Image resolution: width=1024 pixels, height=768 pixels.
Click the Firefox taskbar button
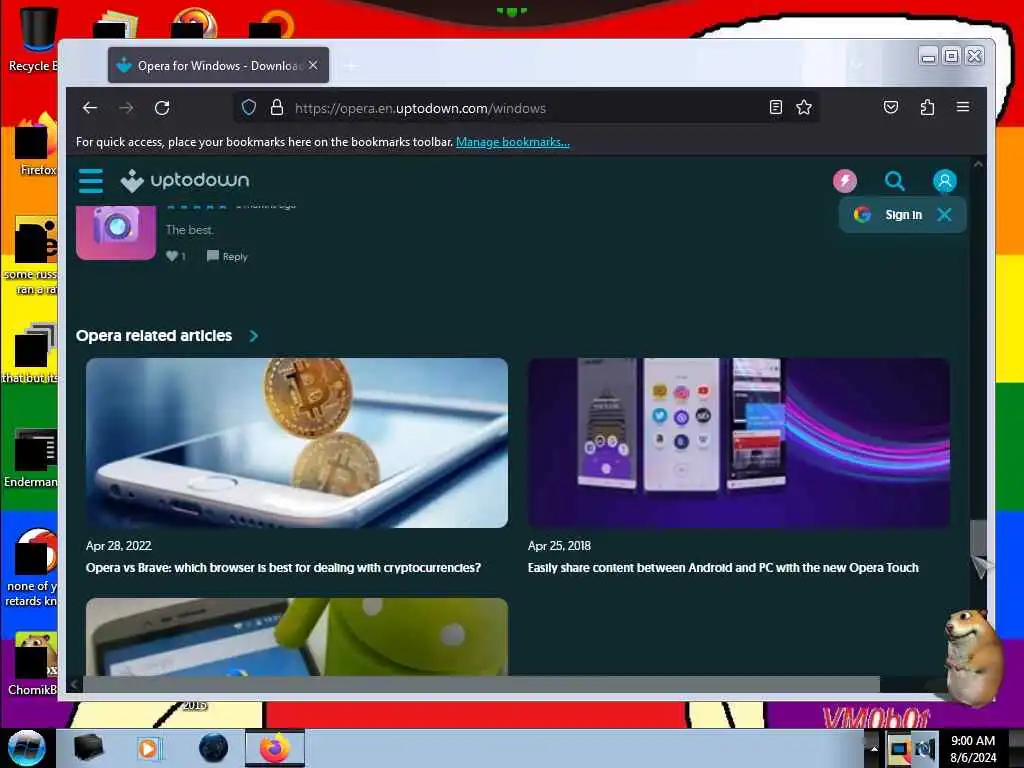[x=275, y=748]
